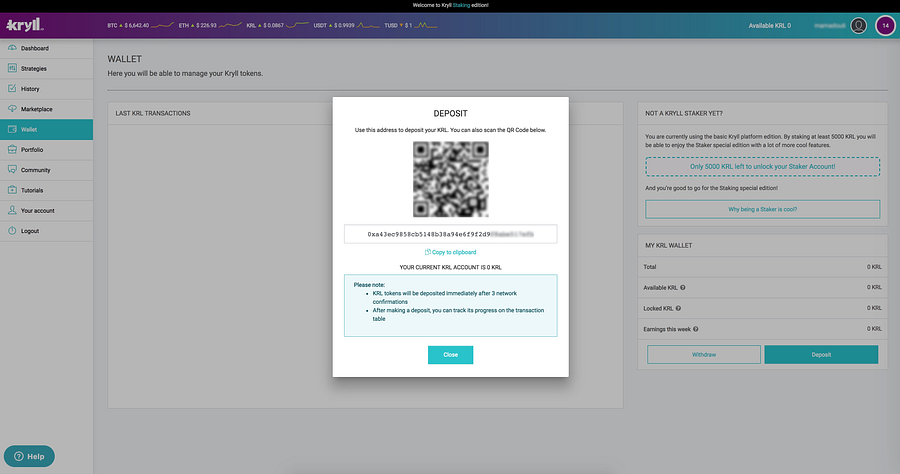Go to the History page
The image size is (900, 474).
46,89
